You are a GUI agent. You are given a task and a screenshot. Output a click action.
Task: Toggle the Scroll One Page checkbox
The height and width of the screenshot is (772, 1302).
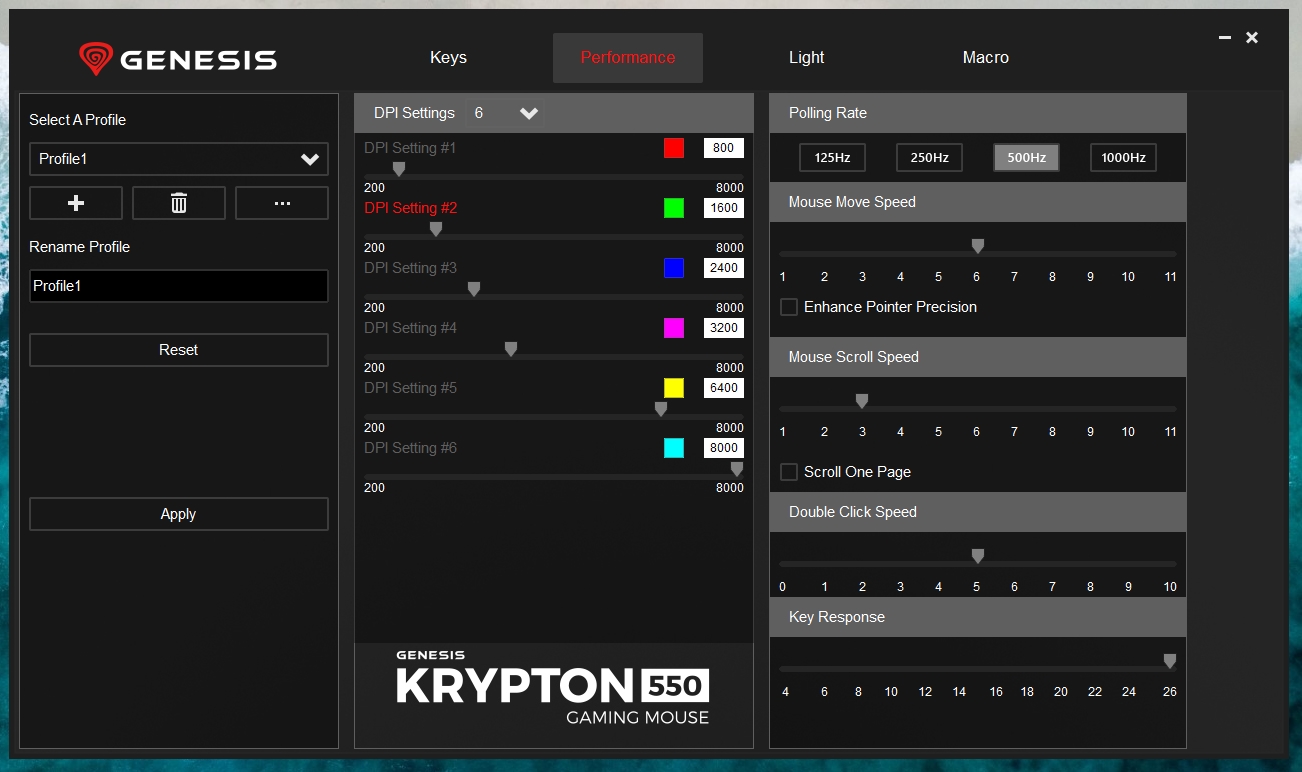[x=789, y=472]
